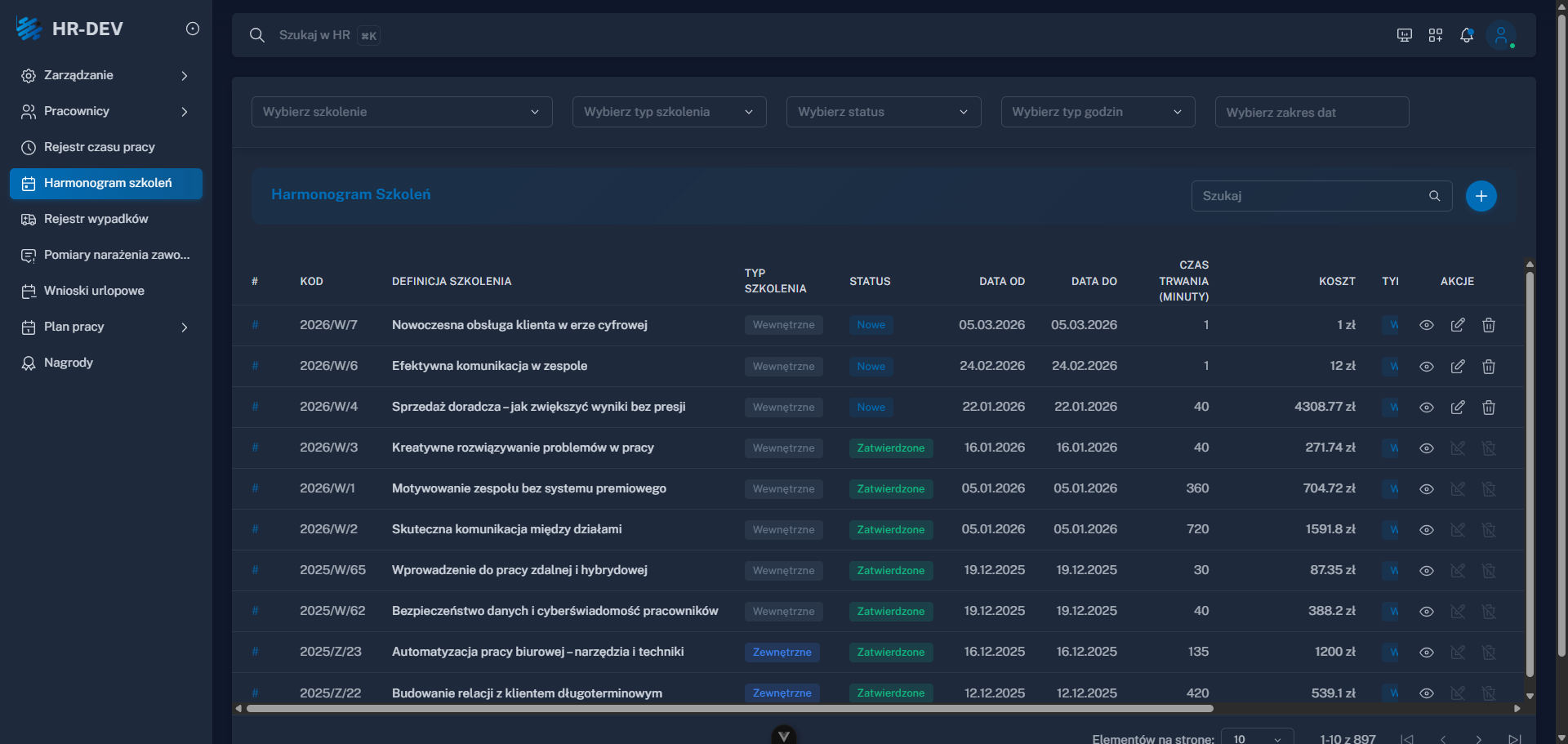
Task: Click the dashboard monitor icon in the top bar
Action: [1404, 34]
